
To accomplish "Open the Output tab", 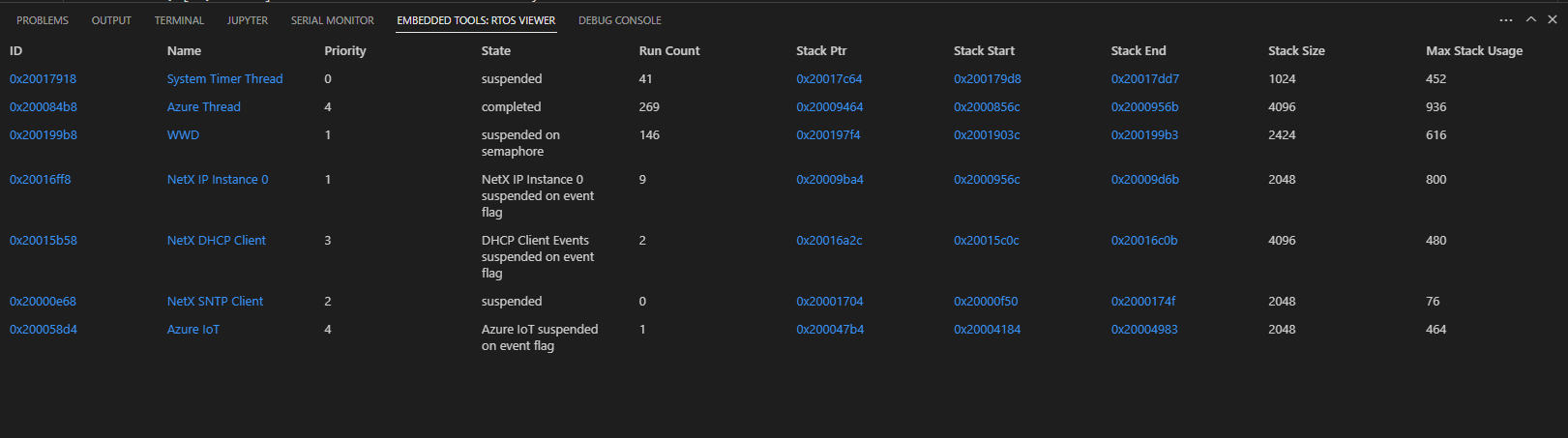I will pos(111,20).
